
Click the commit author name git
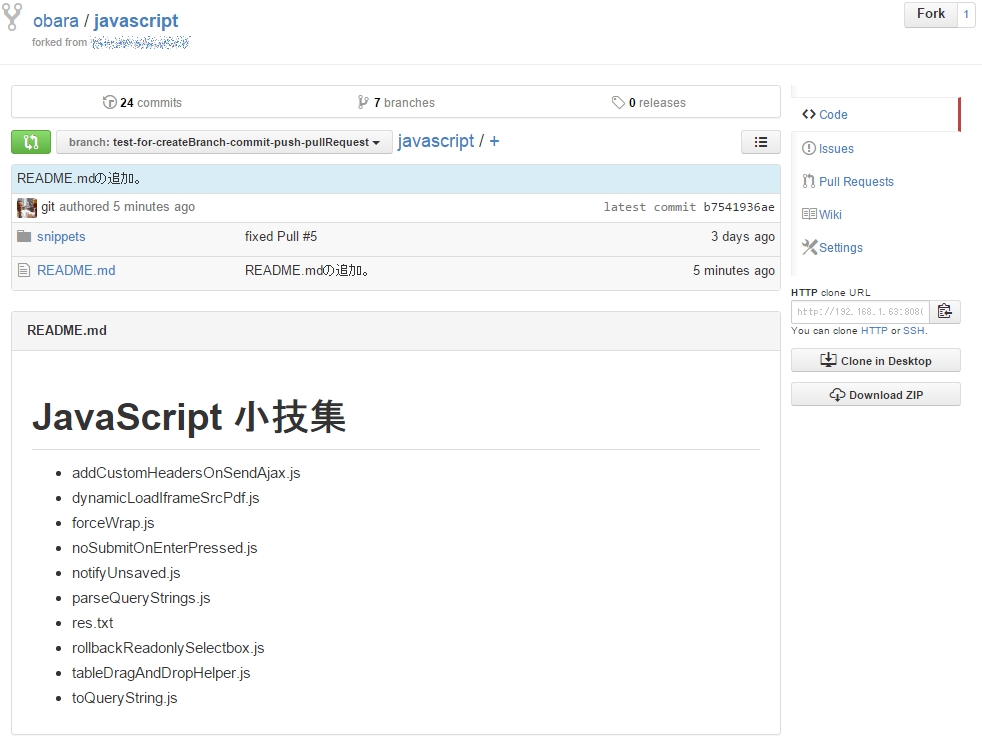point(48,207)
